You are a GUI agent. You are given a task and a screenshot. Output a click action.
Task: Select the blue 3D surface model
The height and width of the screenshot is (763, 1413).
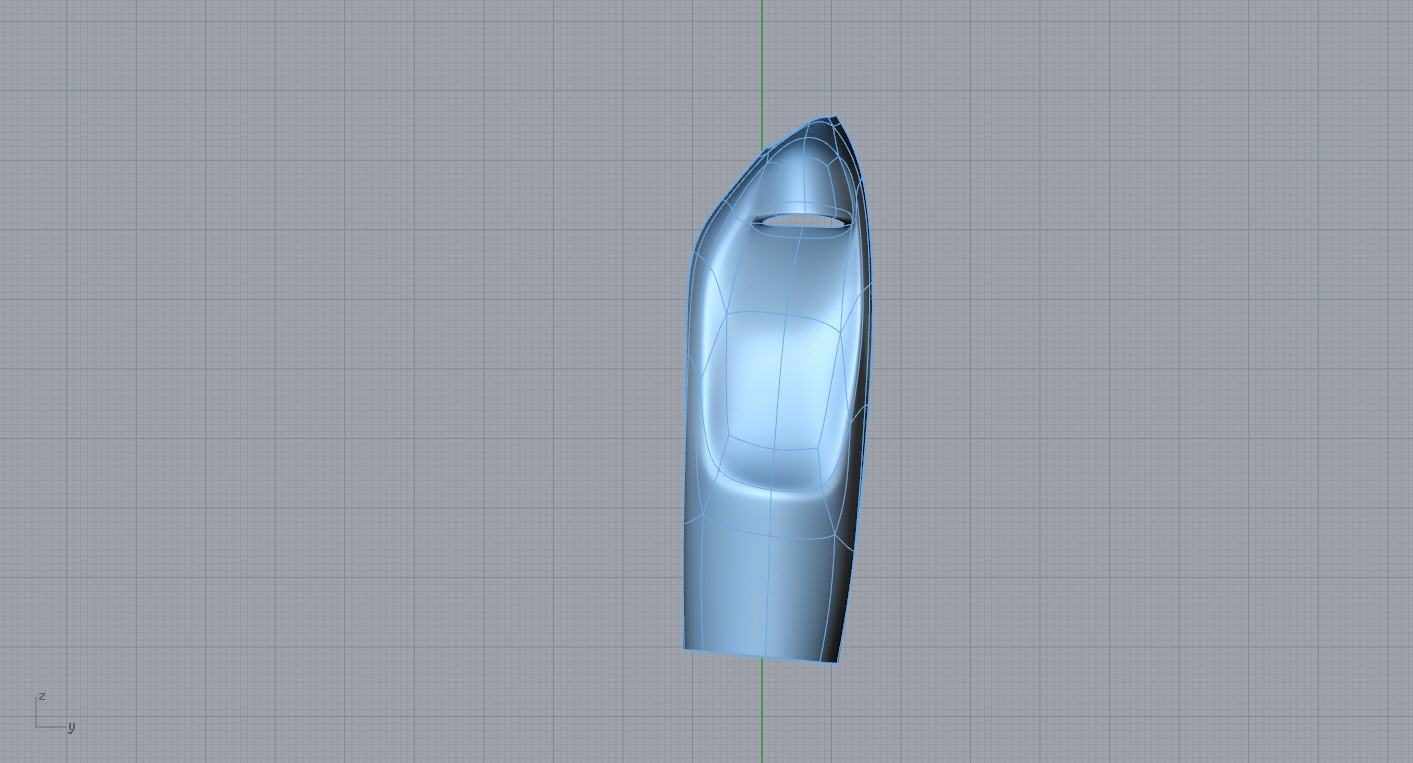tap(776, 390)
